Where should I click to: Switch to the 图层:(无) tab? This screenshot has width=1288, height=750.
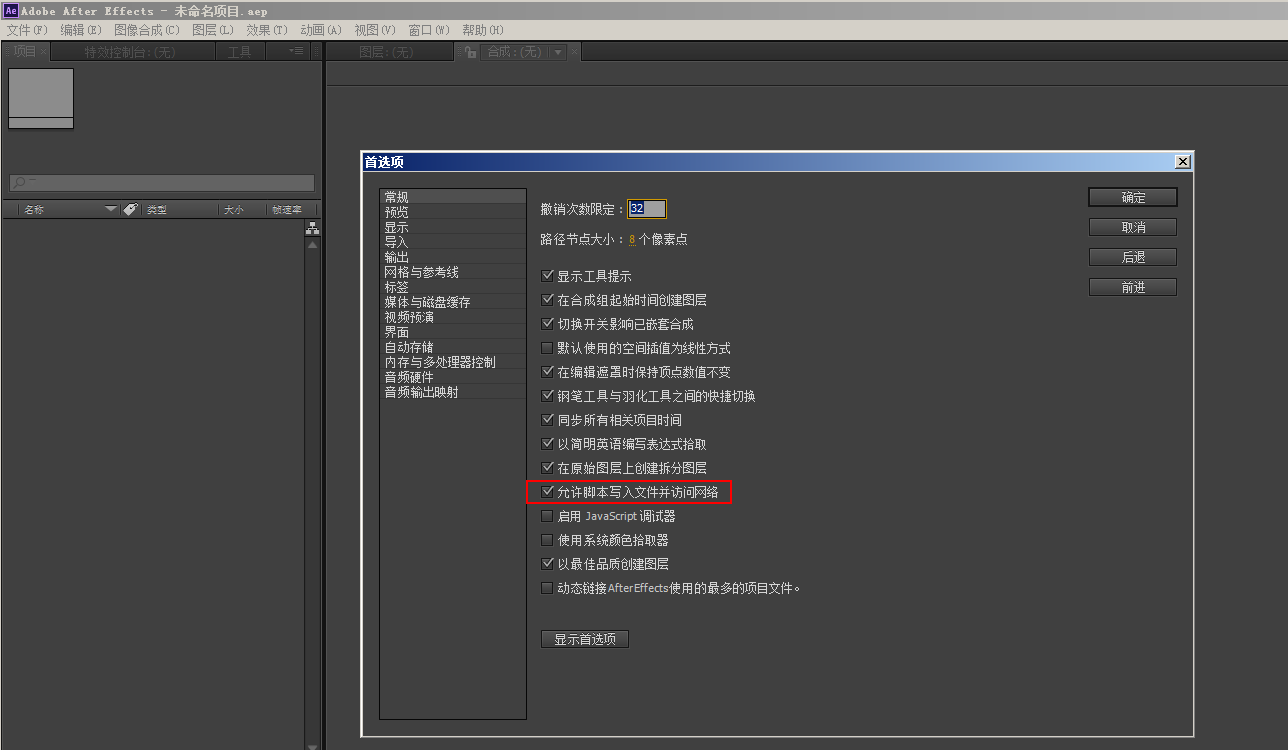(x=386, y=52)
